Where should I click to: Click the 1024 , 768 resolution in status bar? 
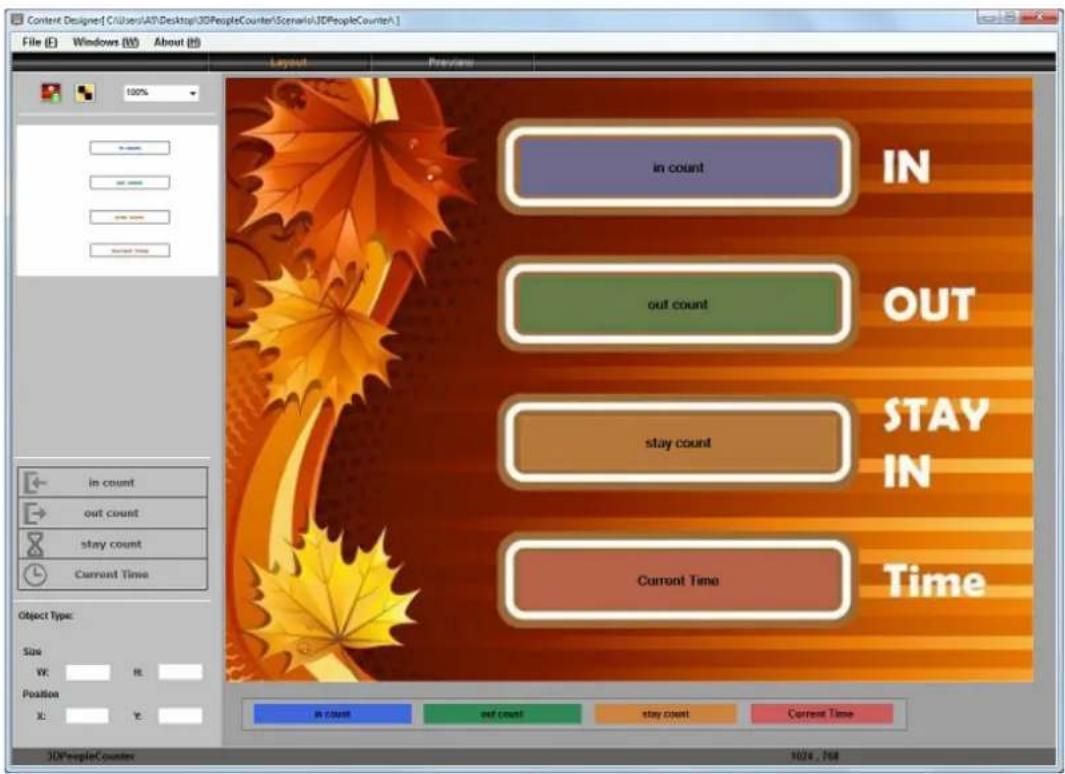[x=815, y=756]
